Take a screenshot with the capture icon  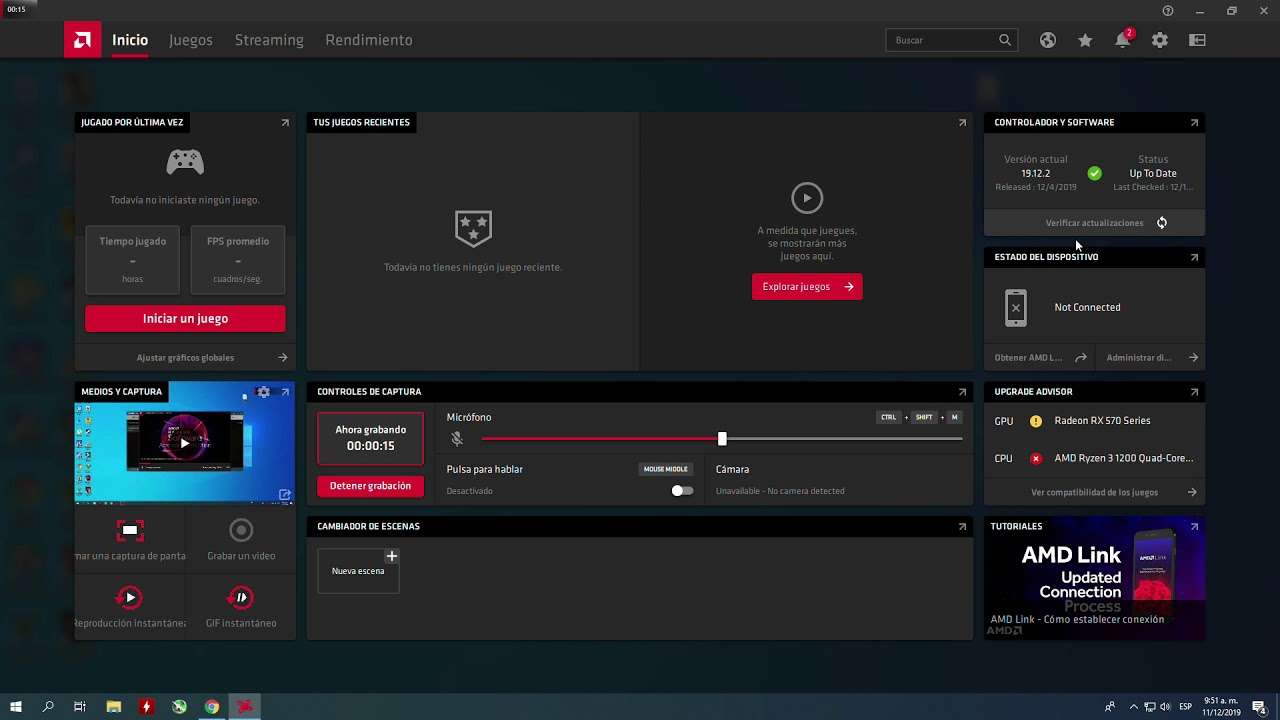point(130,530)
